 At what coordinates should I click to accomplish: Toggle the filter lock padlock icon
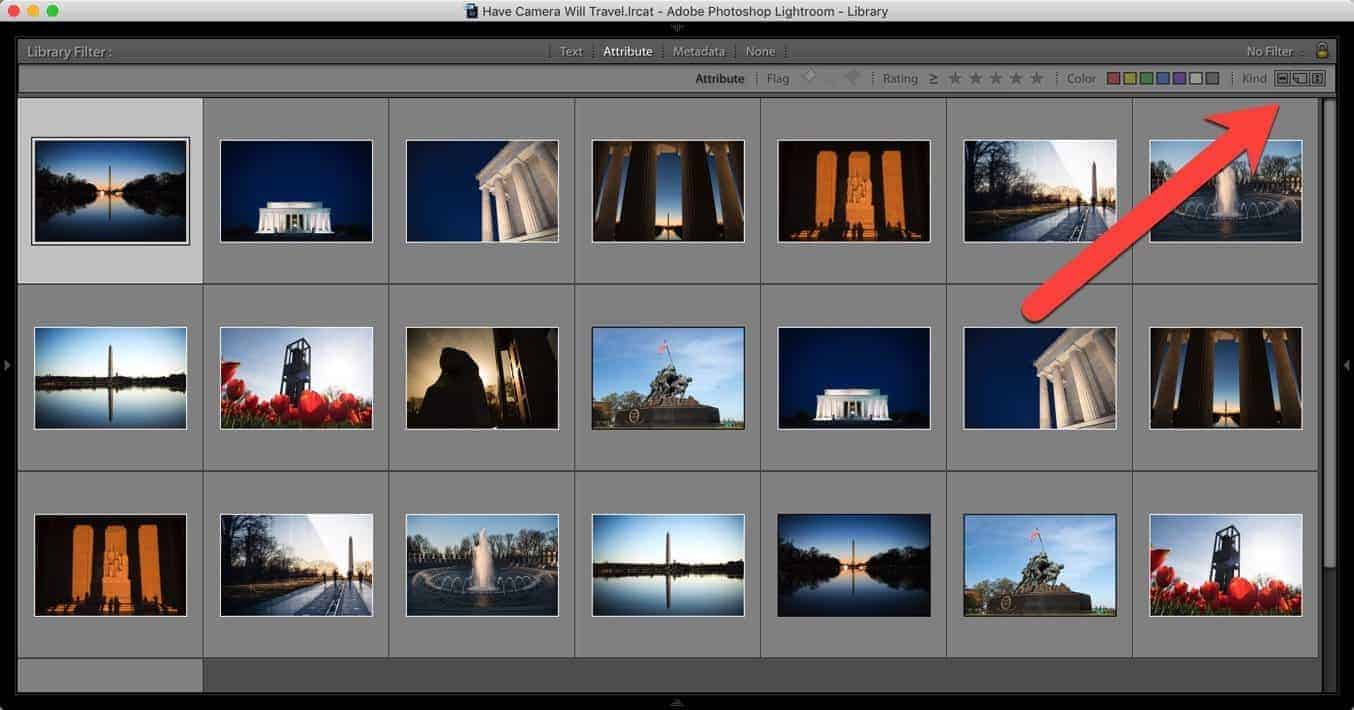[1322, 50]
